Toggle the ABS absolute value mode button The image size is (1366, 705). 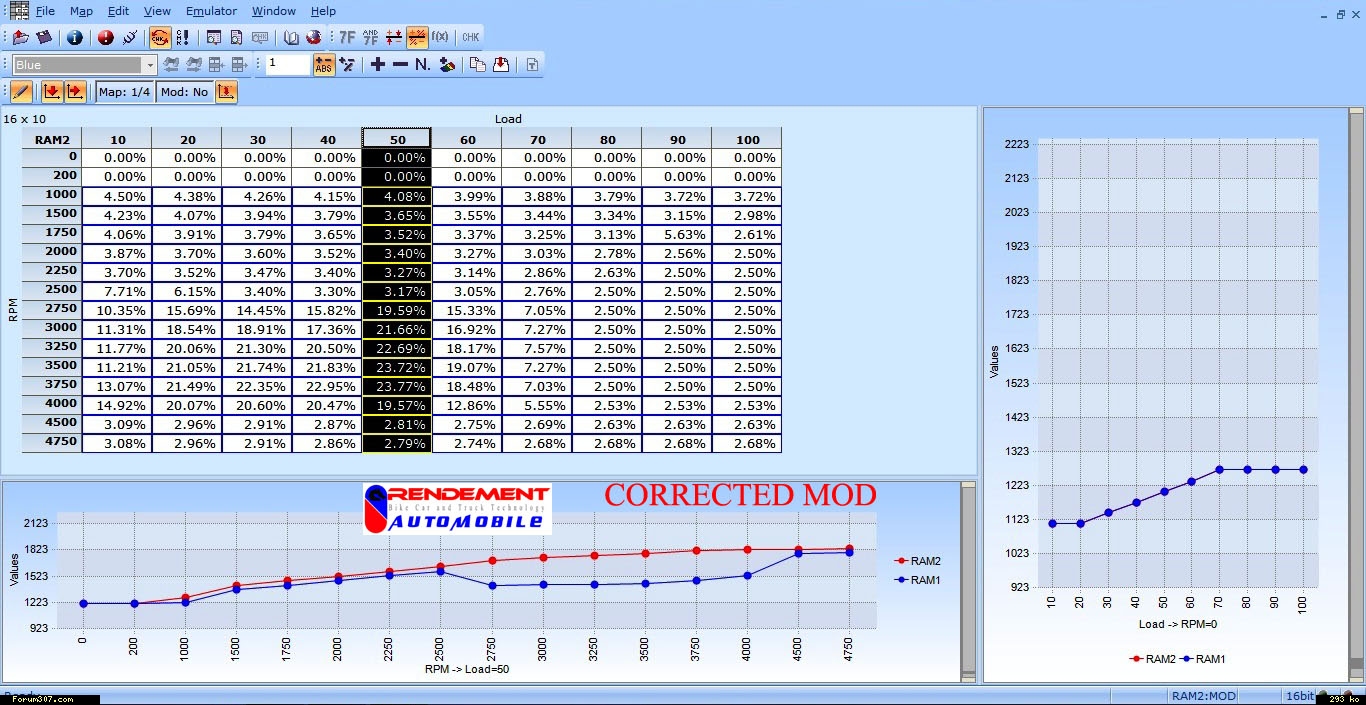point(324,65)
